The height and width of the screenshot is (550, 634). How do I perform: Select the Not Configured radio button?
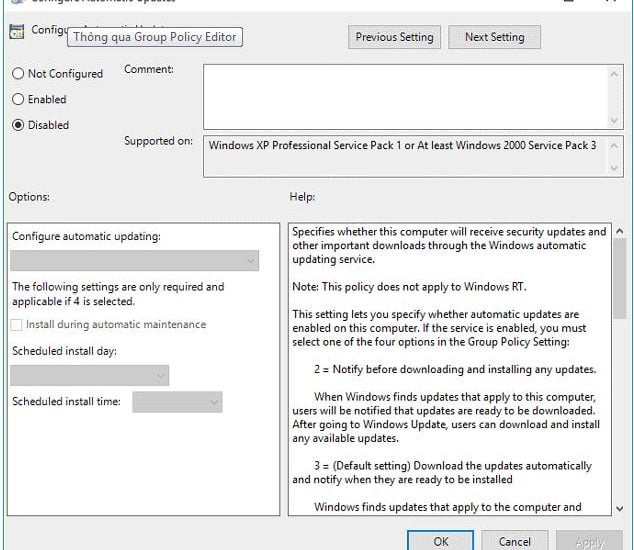(18, 74)
